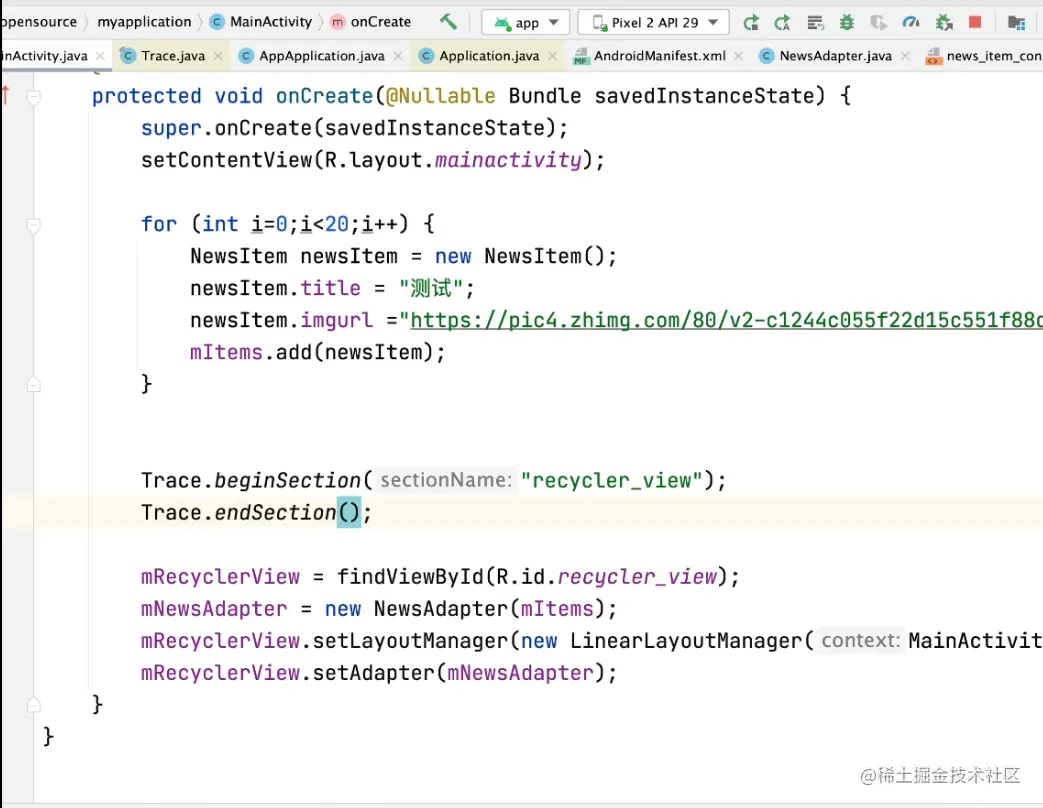The height and width of the screenshot is (808, 1043).
Task: Switch to the Trace.java tab
Action: coord(172,56)
